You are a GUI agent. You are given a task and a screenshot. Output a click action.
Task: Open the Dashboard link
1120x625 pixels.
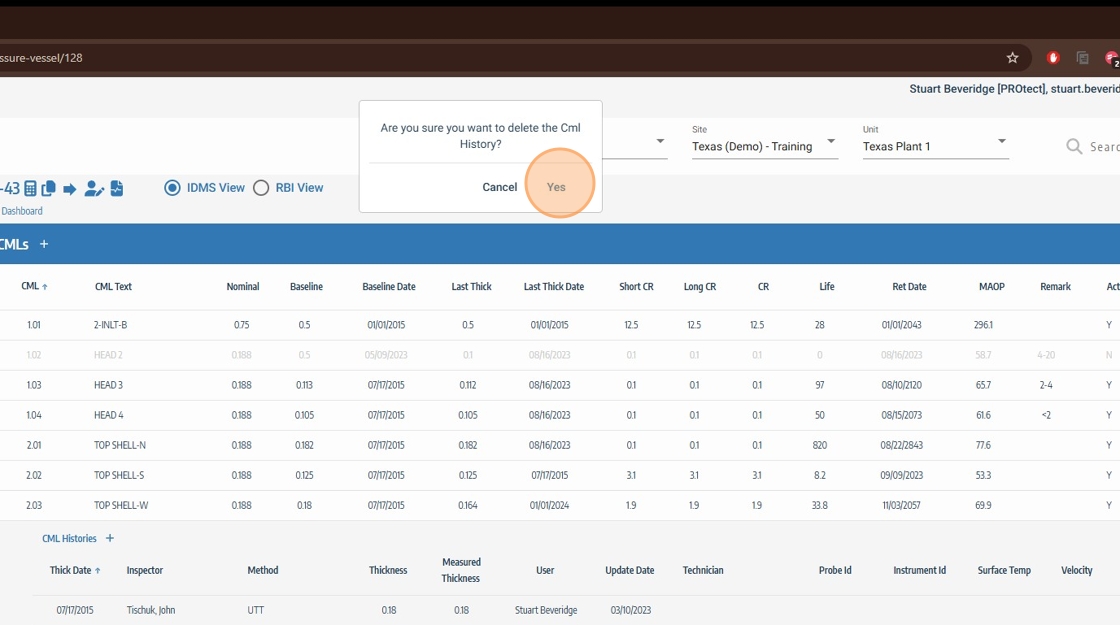click(x=22, y=211)
